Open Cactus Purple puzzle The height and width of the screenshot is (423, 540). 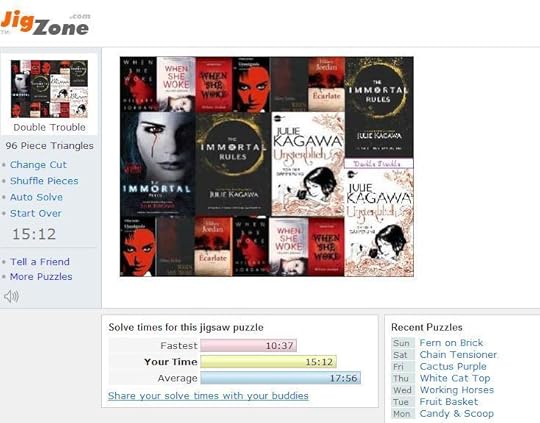tap(453, 366)
